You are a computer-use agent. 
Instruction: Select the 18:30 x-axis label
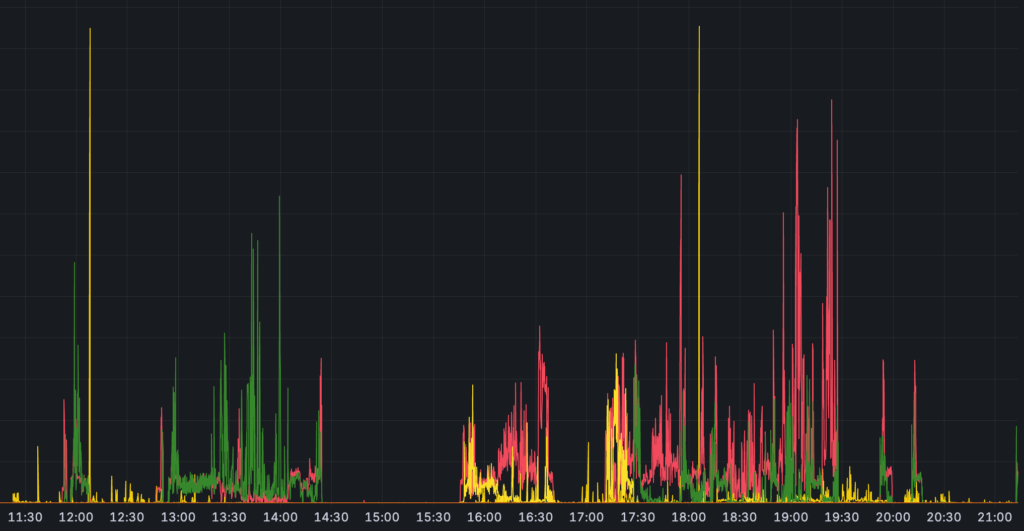pos(739,517)
